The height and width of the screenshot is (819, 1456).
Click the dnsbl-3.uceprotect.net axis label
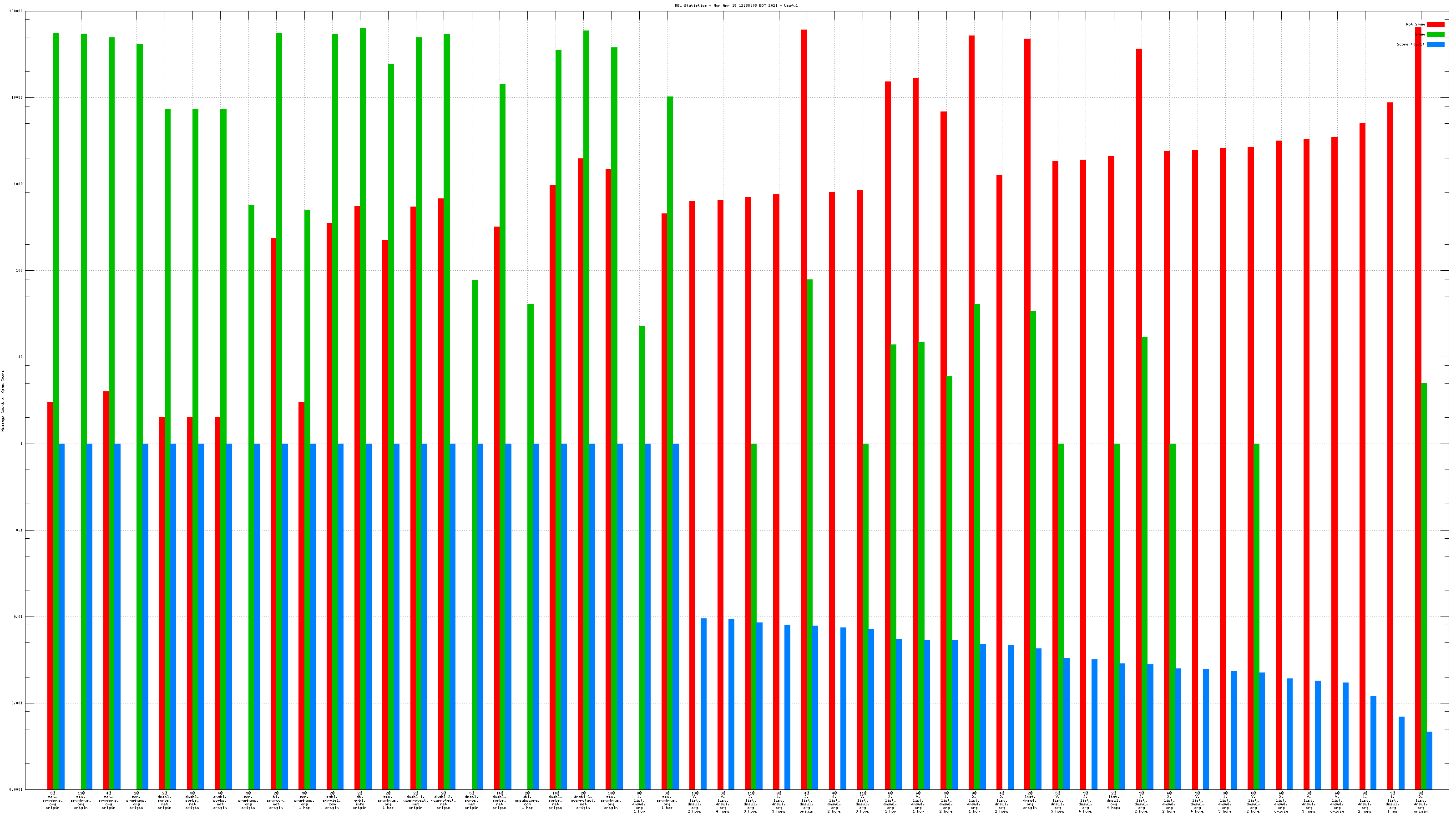coord(583,800)
